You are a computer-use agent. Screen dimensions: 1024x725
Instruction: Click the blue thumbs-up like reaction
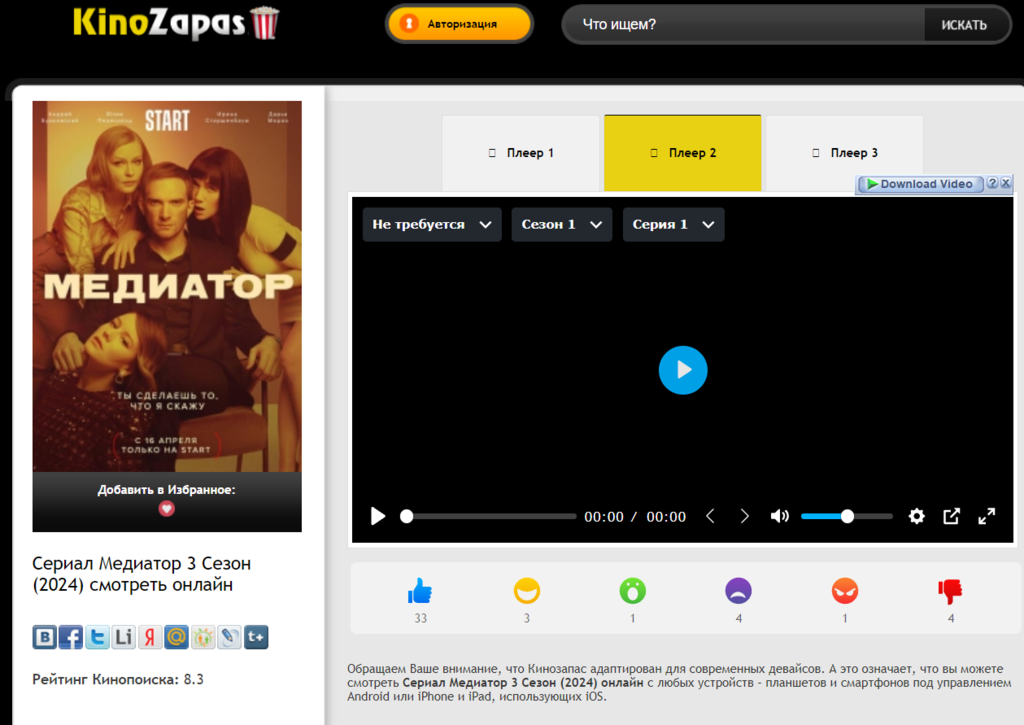[420, 591]
